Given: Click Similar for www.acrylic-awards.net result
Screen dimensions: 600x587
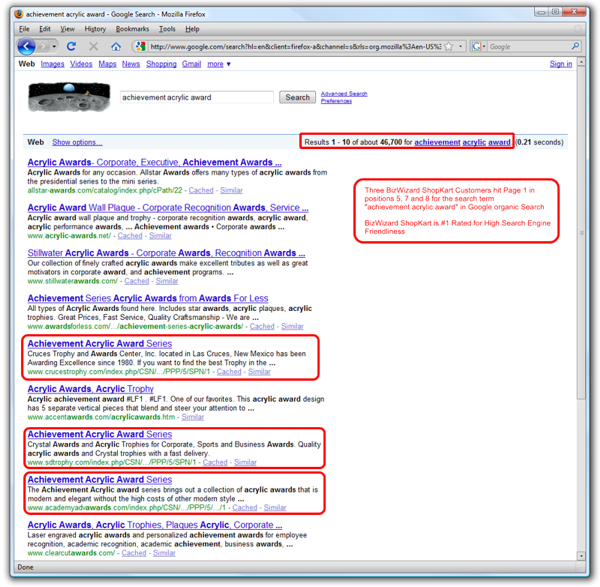Looking at the screenshot, I should point(160,236).
